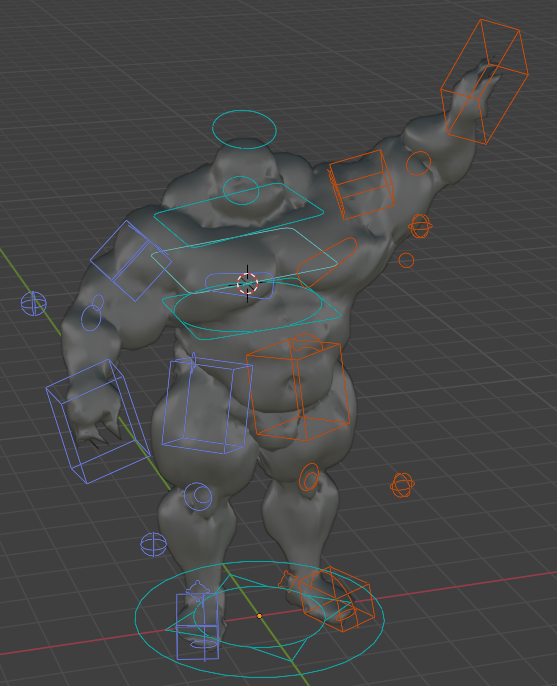The image size is (557, 686).
Task: Select the orange elbow pole sphere beside the raised arm
Action: tap(420, 226)
